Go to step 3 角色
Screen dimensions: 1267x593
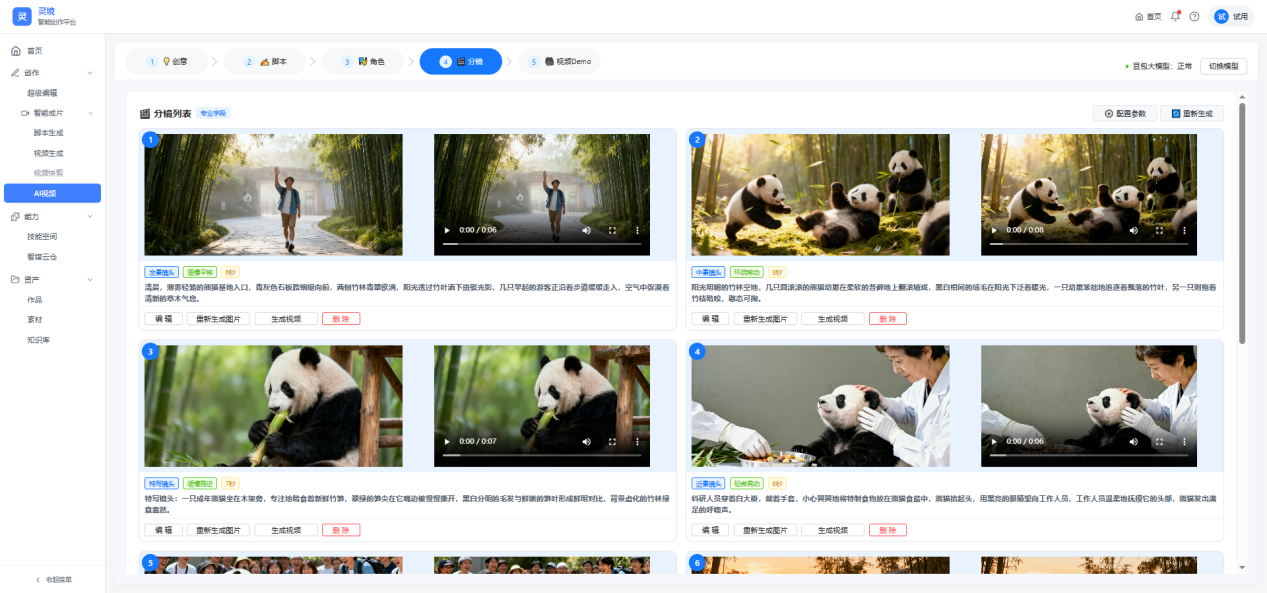(x=363, y=61)
